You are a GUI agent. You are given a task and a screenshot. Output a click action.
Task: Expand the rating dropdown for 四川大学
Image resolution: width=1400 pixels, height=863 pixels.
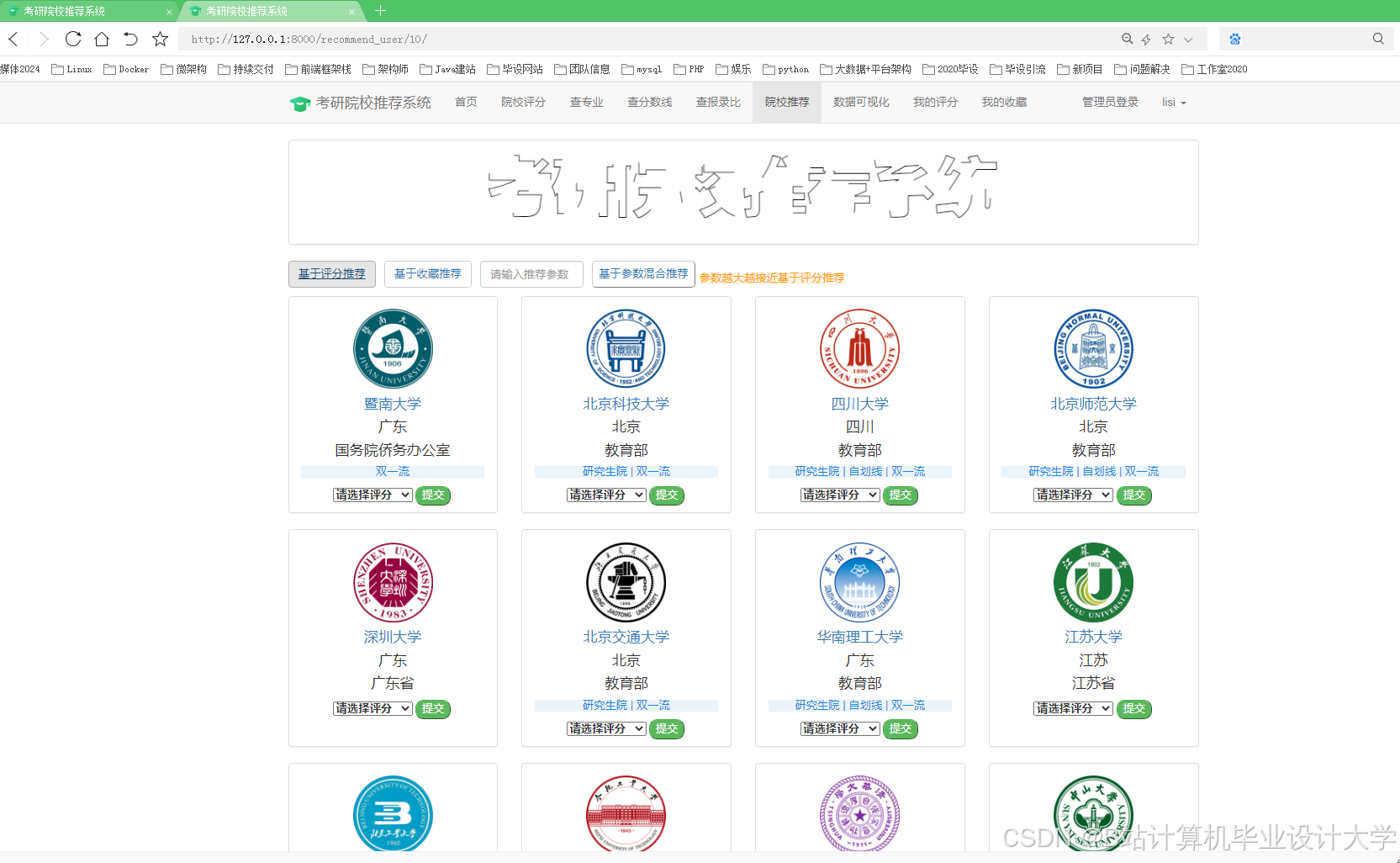[840, 495]
